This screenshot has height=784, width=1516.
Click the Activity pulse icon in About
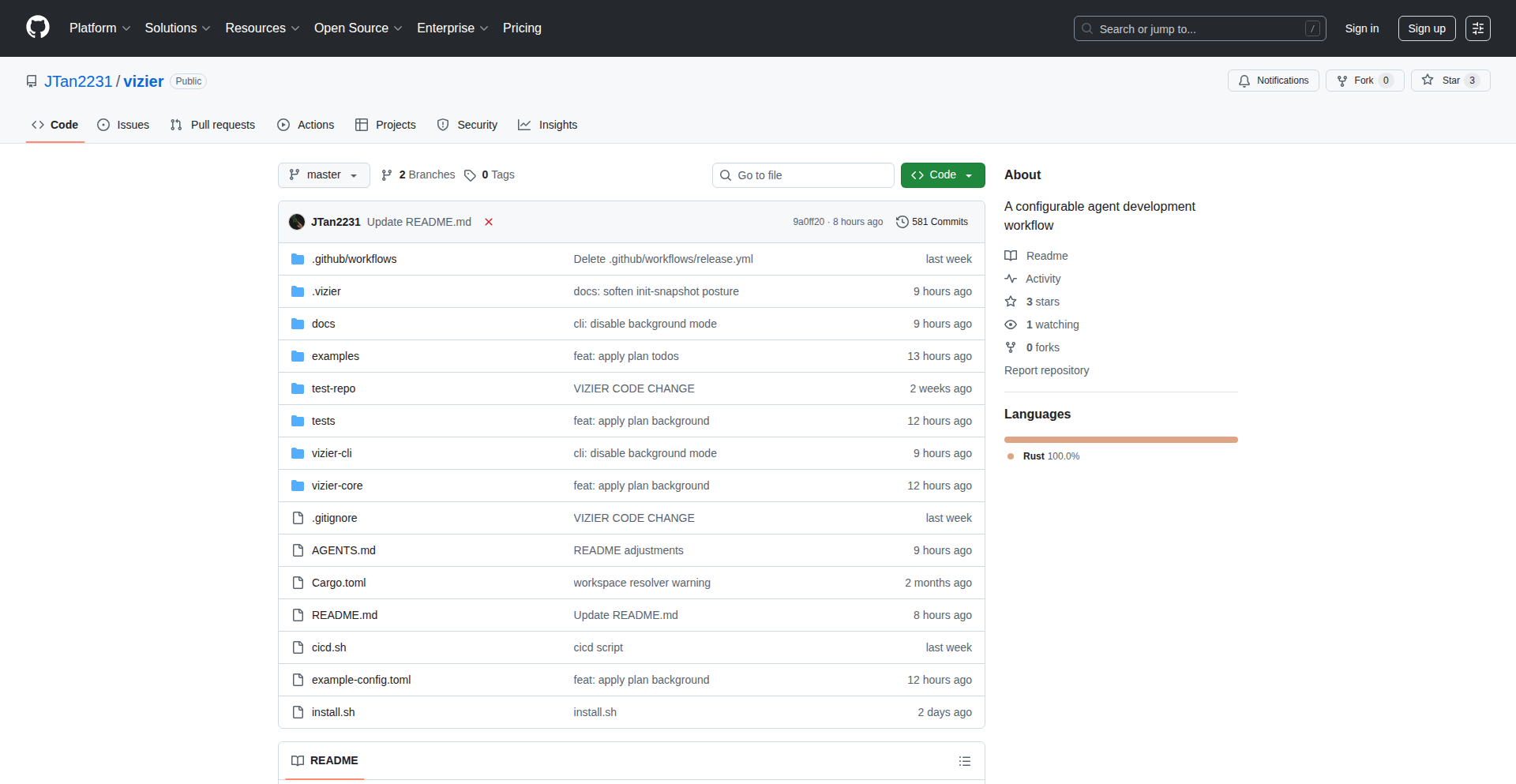(x=1011, y=279)
